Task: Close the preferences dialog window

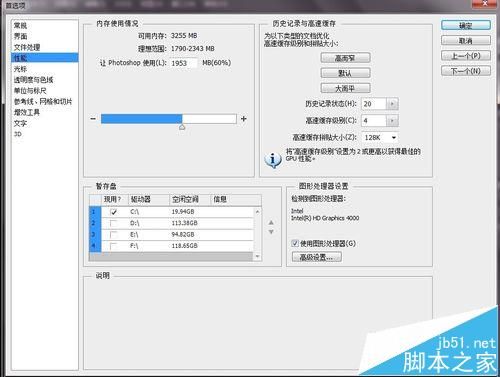Action: click(x=485, y=3)
